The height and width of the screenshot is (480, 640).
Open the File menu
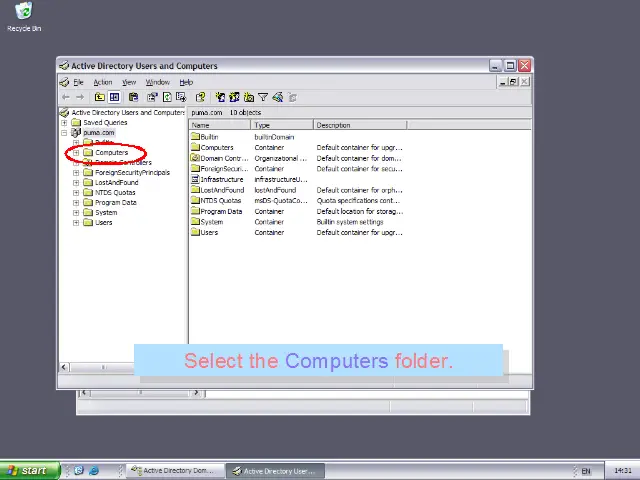(x=78, y=82)
